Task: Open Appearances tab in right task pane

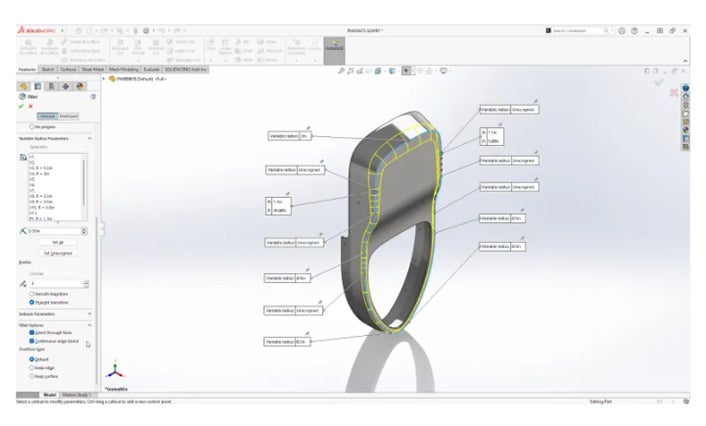Action: pyautogui.click(x=686, y=130)
